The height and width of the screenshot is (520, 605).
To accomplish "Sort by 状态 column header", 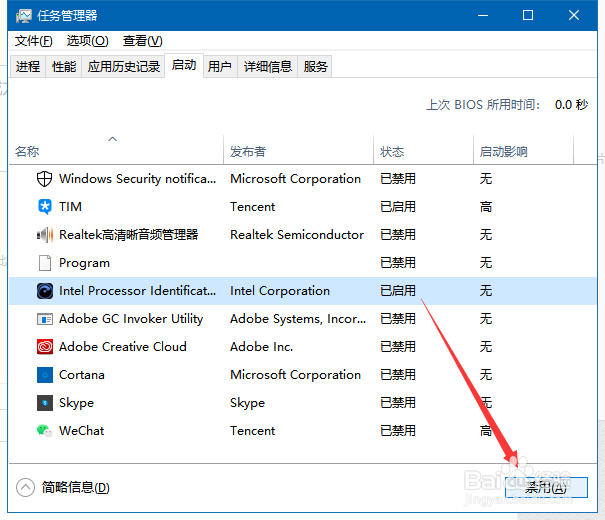I will (392, 152).
